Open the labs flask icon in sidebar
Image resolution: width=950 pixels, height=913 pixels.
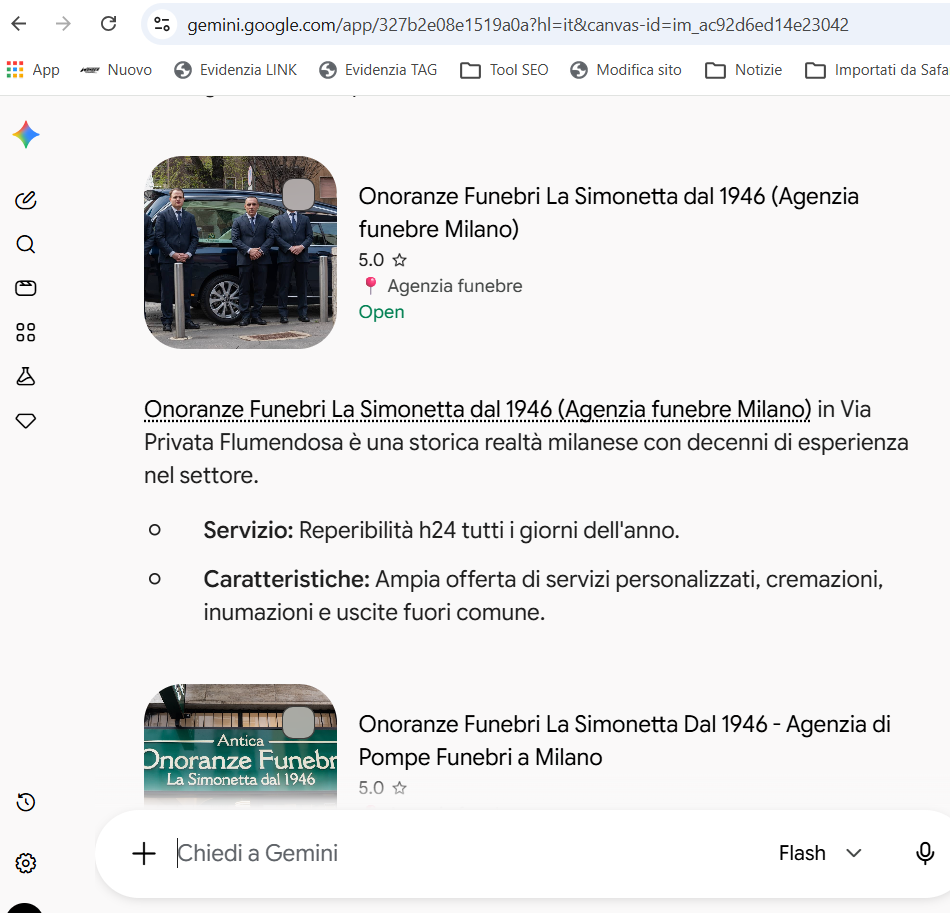(25, 376)
